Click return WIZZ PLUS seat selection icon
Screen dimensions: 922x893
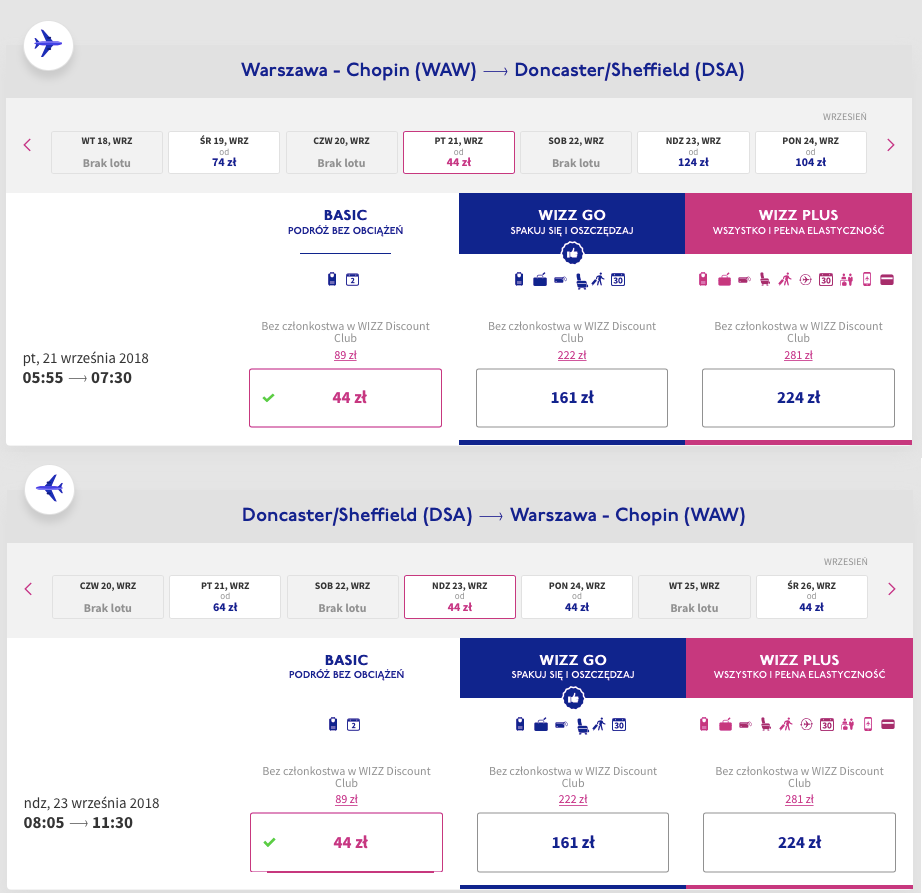(766, 724)
